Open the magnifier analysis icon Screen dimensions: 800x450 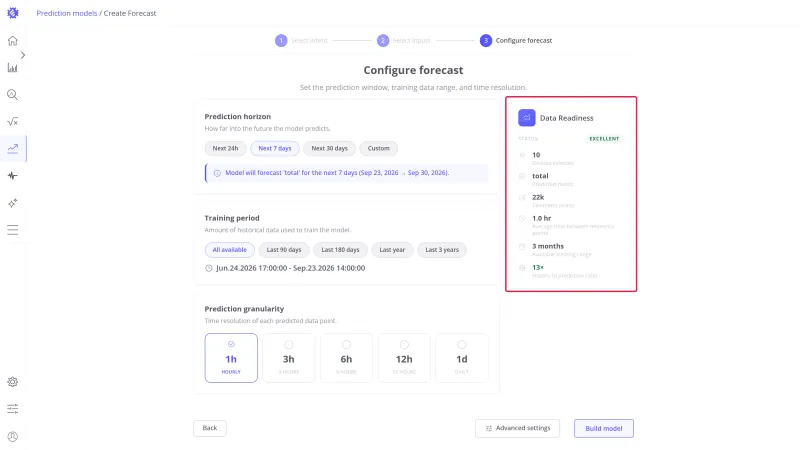coord(13,95)
